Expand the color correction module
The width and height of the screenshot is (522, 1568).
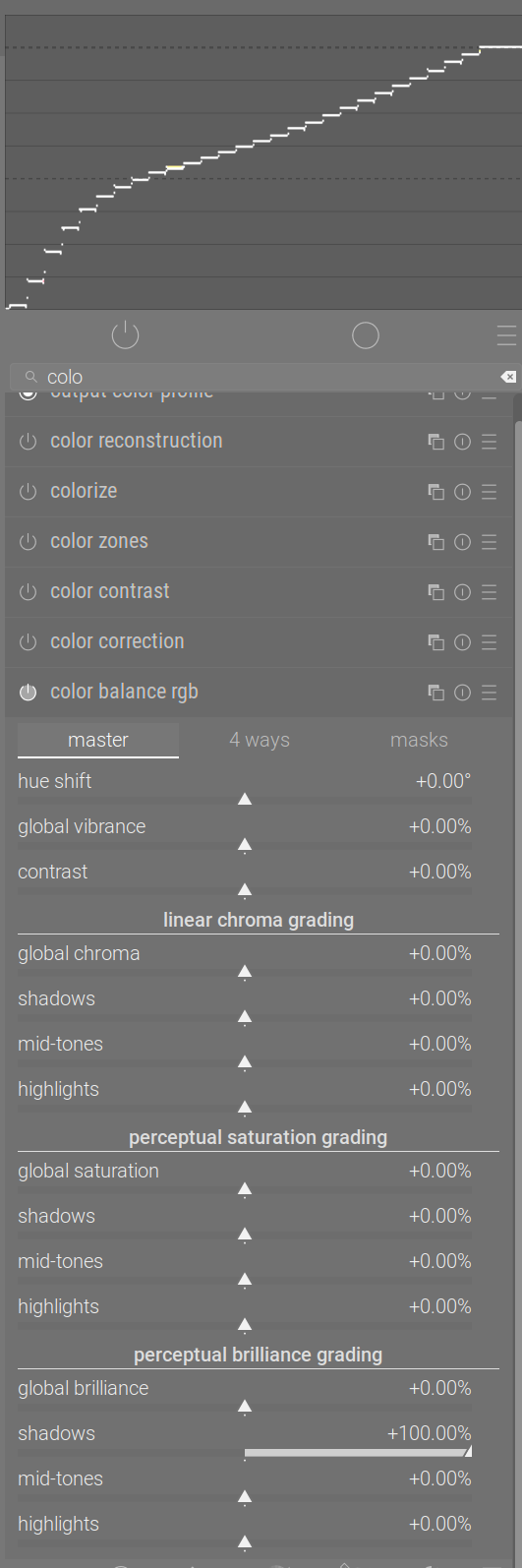tap(117, 641)
